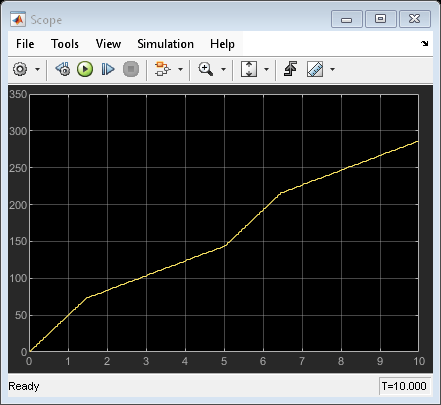The height and width of the screenshot is (405, 441).
Task: Select the Zoom magnifier tool
Action: pos(206,69)
